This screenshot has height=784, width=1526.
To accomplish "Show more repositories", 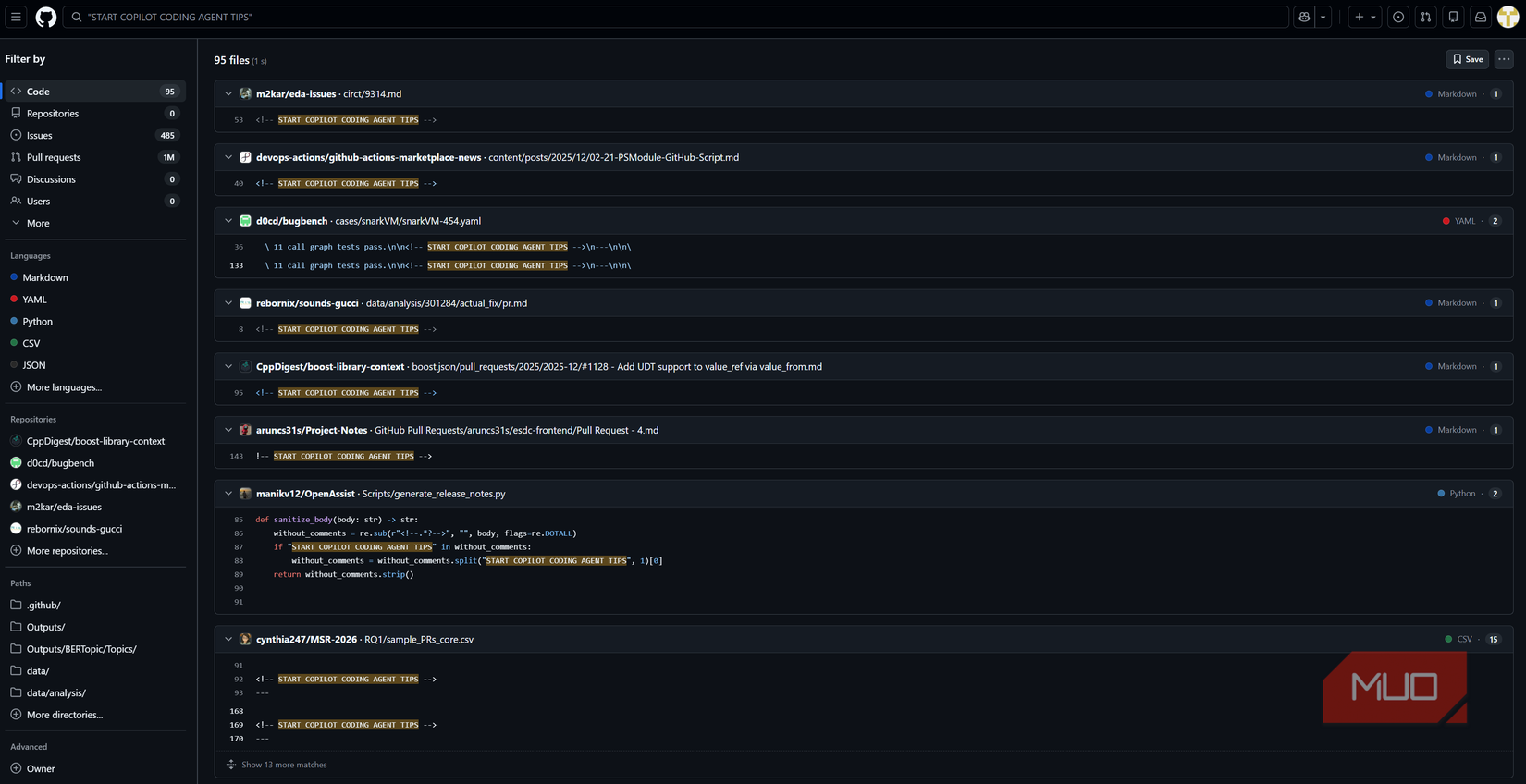I will click(x=95, y=551).
